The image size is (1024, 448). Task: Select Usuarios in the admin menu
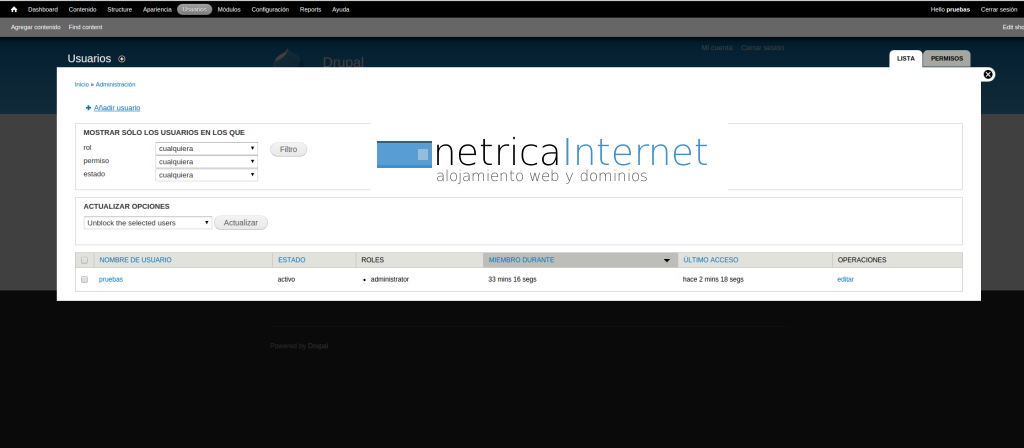[x=195, y=10]
